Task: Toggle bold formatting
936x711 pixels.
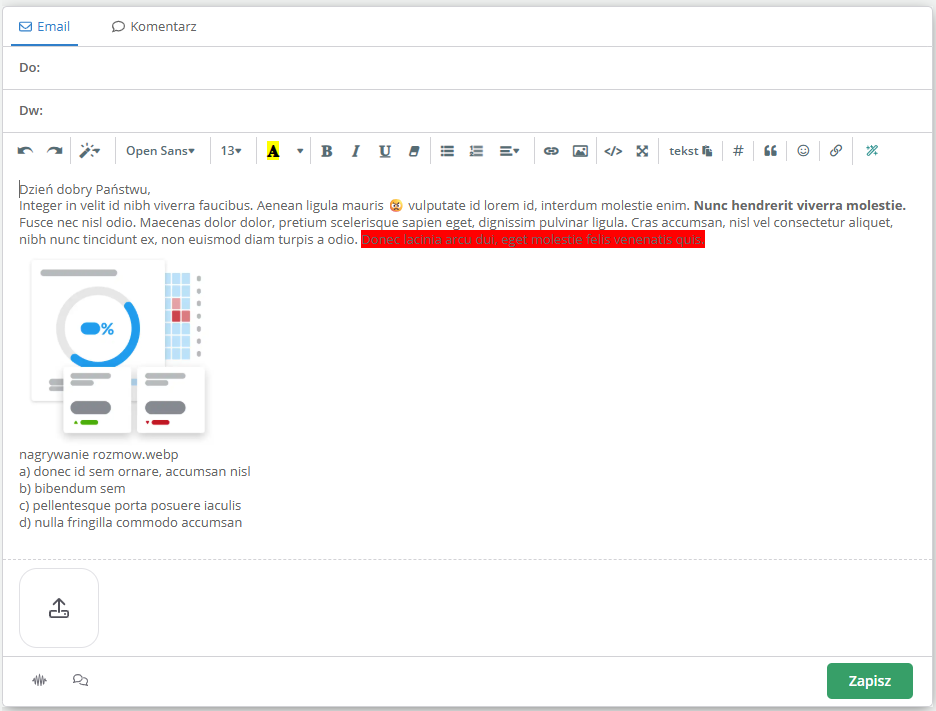Action: 327,151
